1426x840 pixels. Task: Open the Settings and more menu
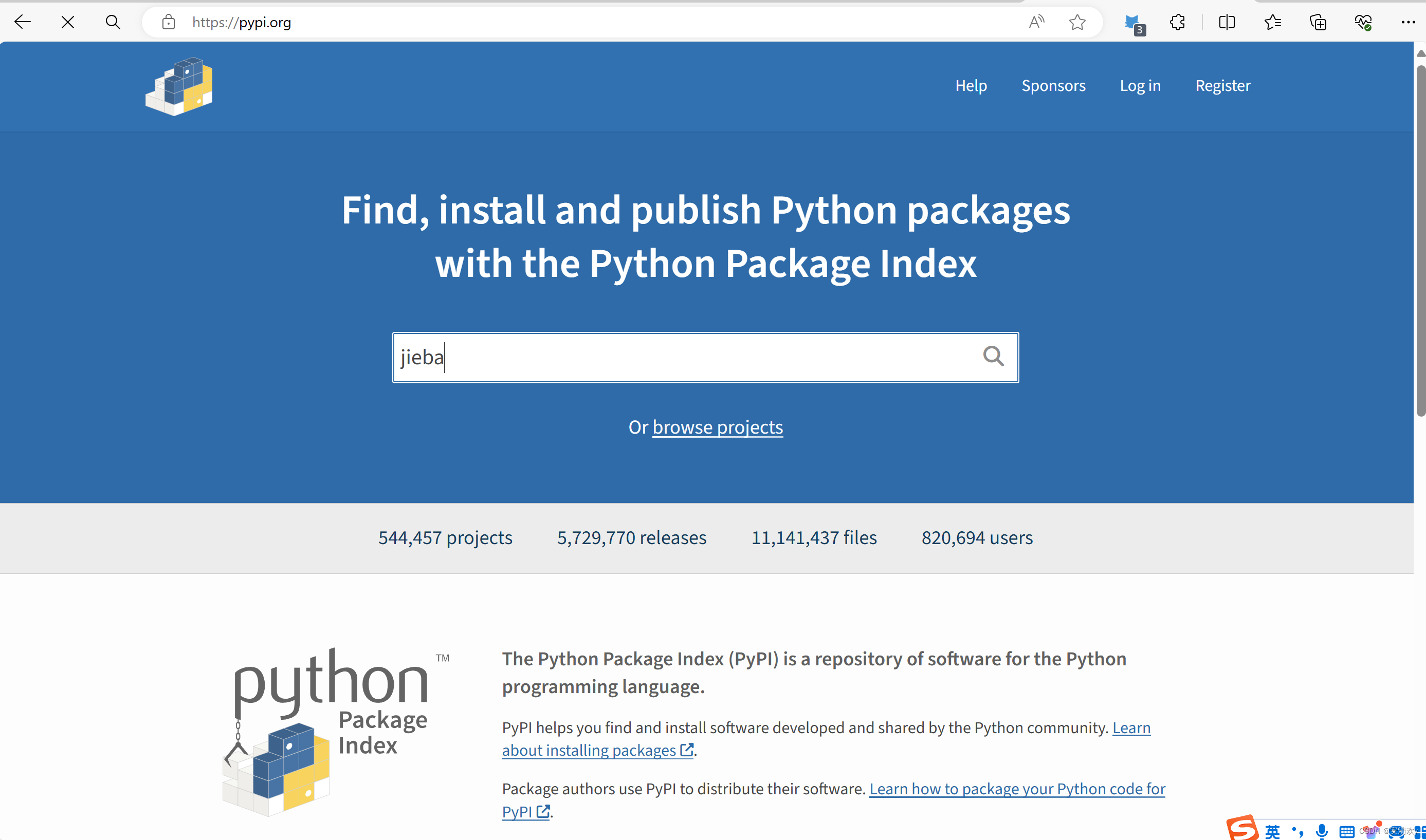point(1408,22)
